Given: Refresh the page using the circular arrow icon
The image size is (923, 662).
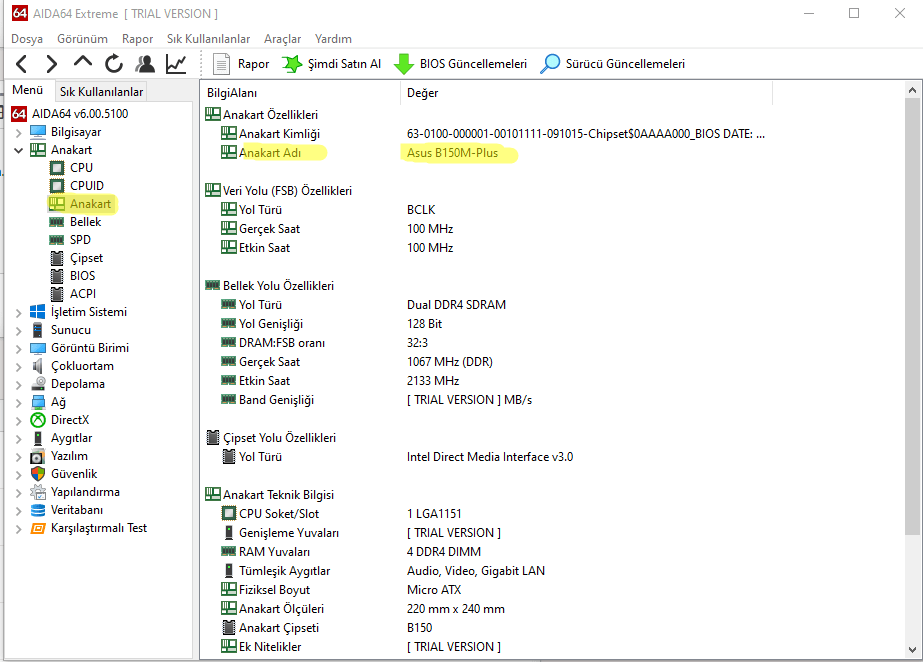Looking at the screenshot, I should pyautogui.click(x=114, y=64).
